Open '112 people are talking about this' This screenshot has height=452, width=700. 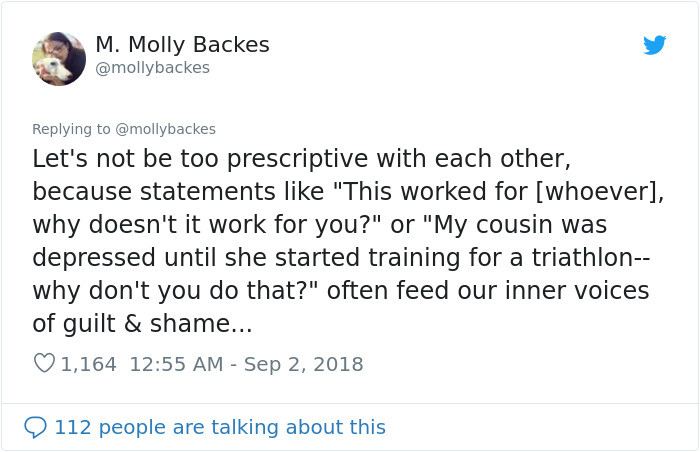click(220, 427)
